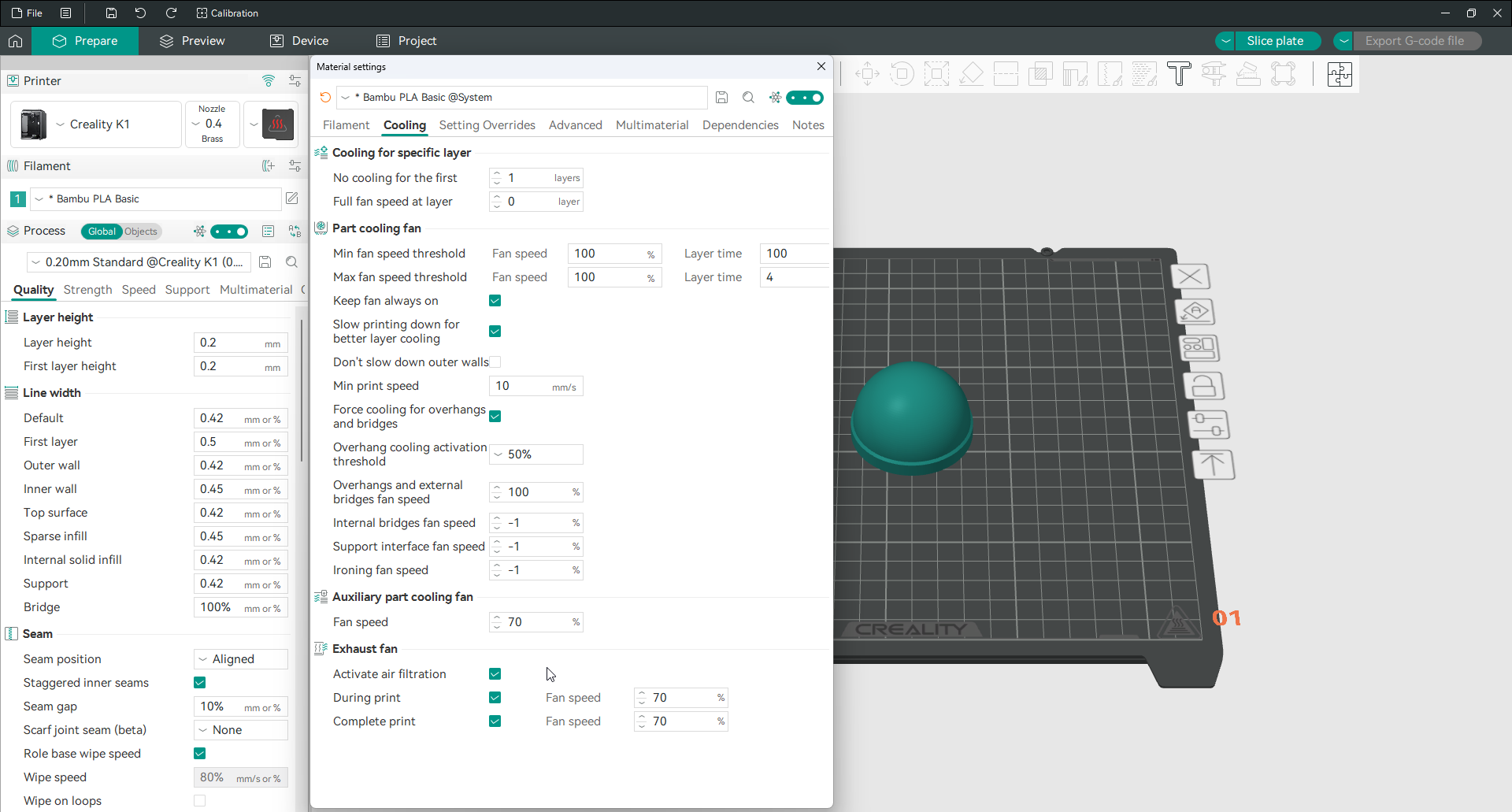This screenshot has height=812, width=1512.
Task: Enable Don't slow down outer walls
Action: tap(495, 362)
